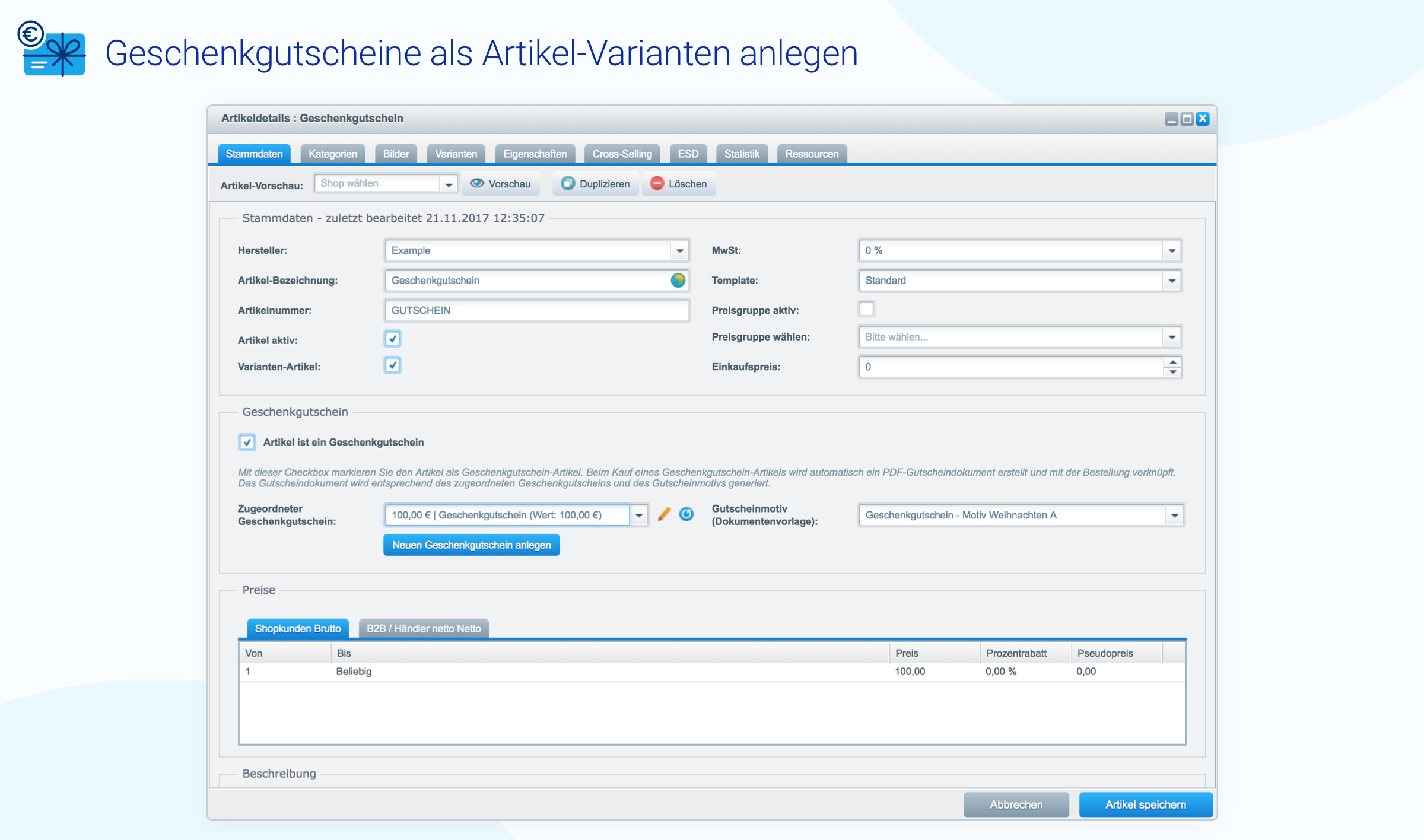Screen dimensions: 1424x840
Task: Click the Einkaufspreis input field
Action: [x=1011, y=367]
